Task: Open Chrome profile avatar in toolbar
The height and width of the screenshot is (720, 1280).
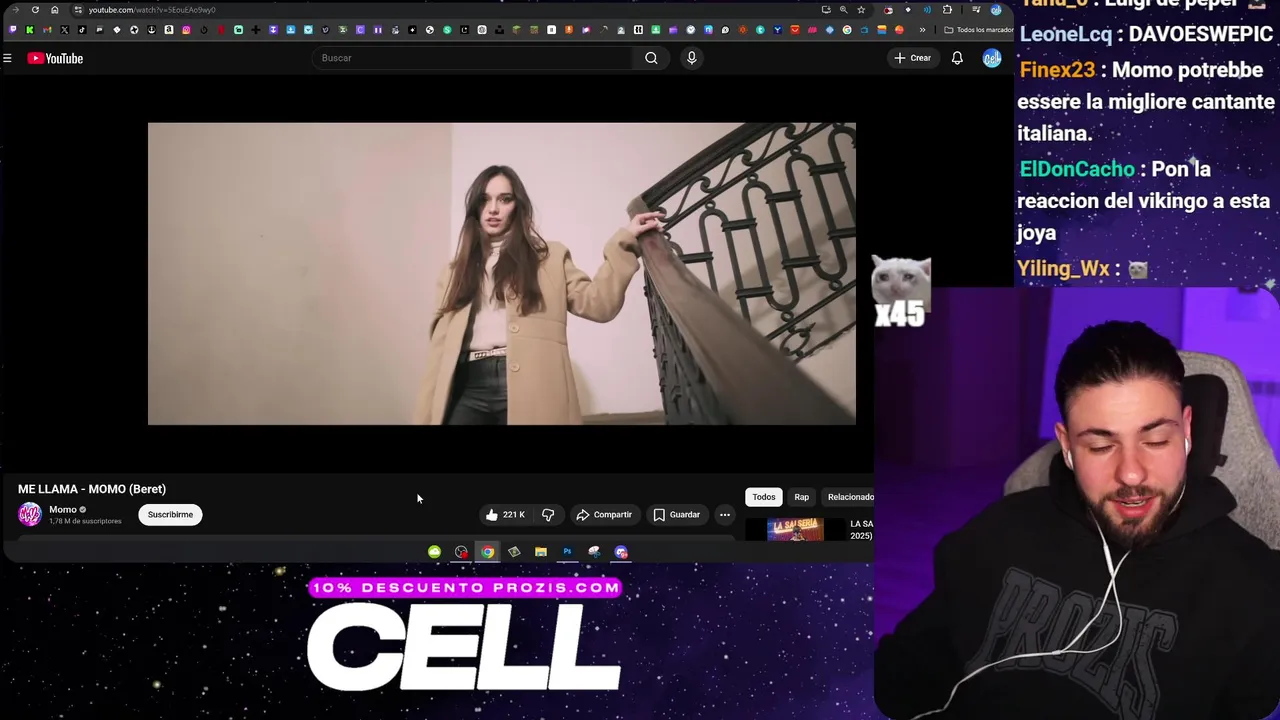Action: [996, 10]
